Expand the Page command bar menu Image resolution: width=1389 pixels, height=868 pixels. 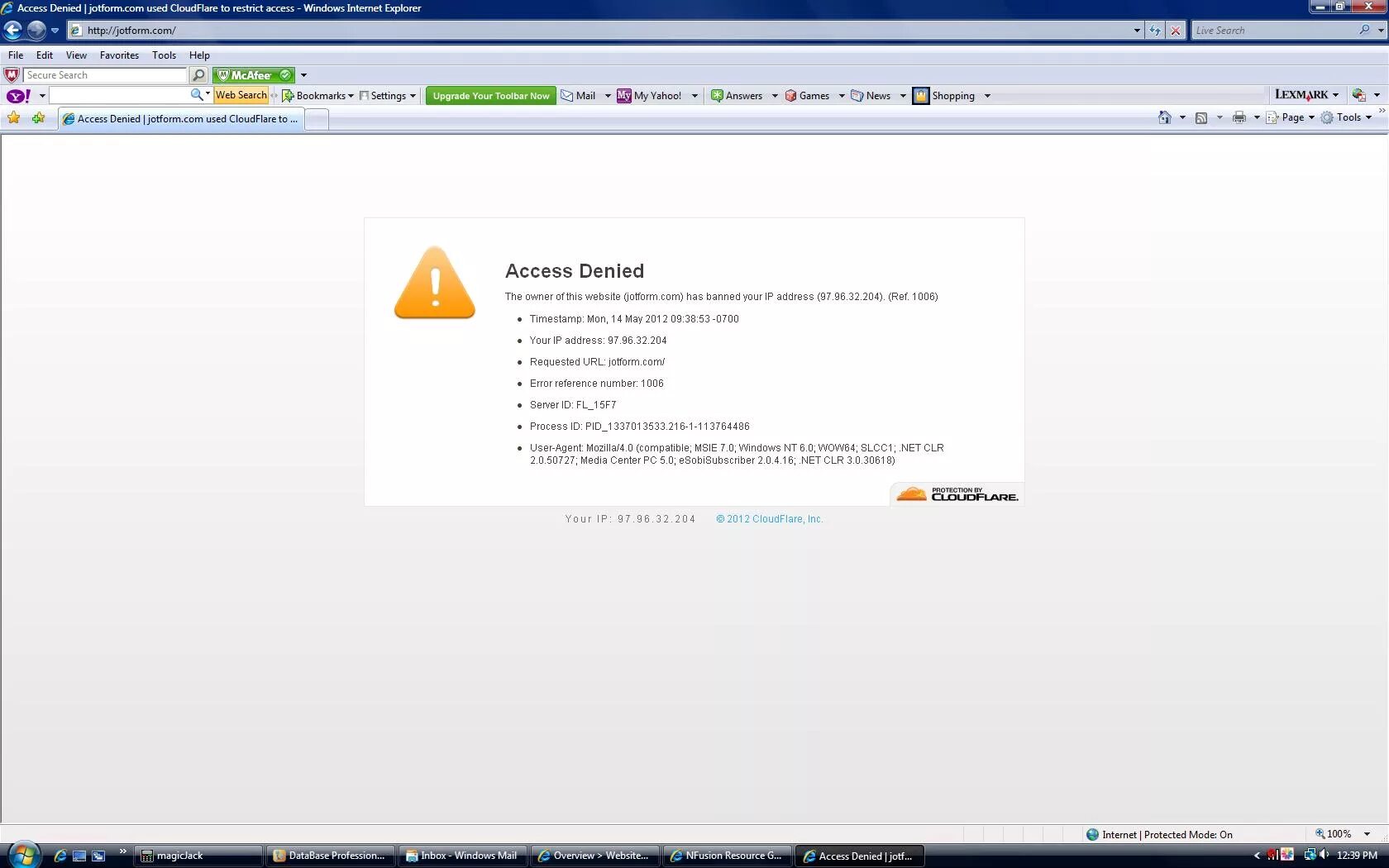pos(1290,117)
